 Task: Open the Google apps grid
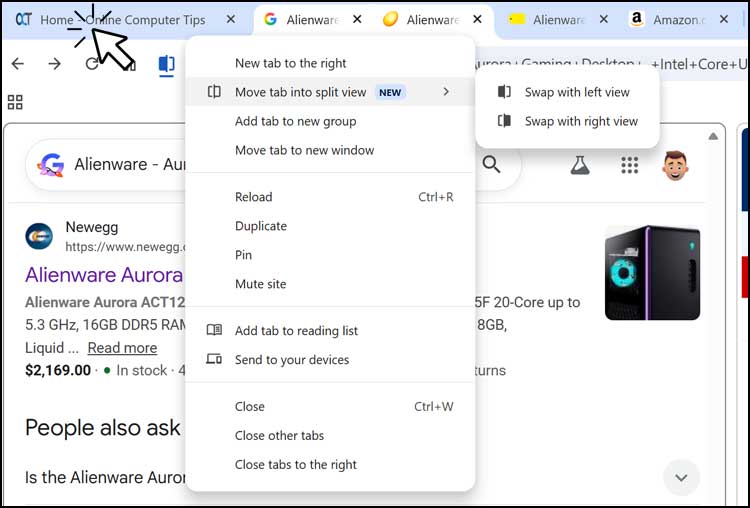coord(629,166)
